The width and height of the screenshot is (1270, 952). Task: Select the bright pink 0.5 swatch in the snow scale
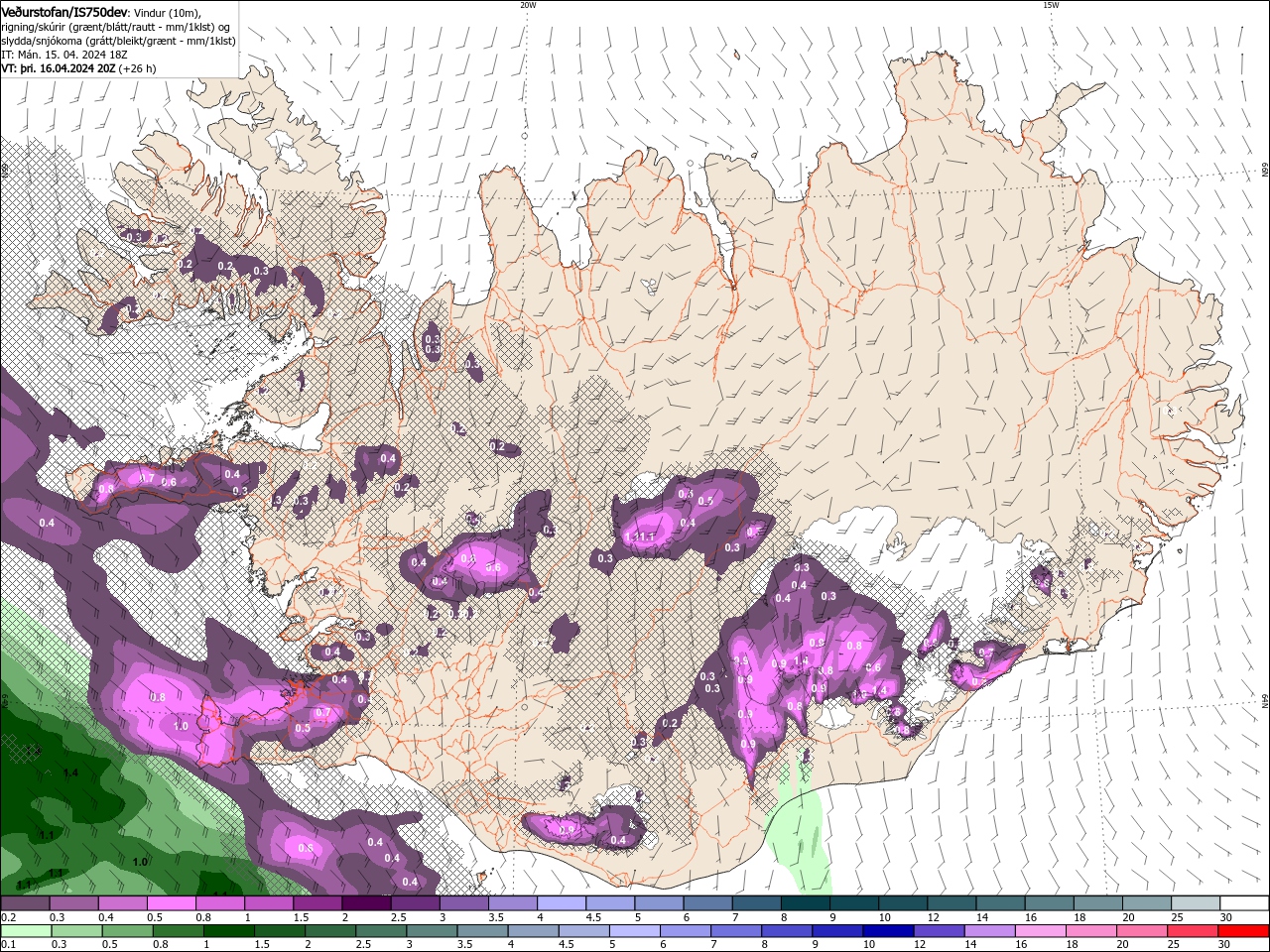pyautogui.click(x=171, y=903)
